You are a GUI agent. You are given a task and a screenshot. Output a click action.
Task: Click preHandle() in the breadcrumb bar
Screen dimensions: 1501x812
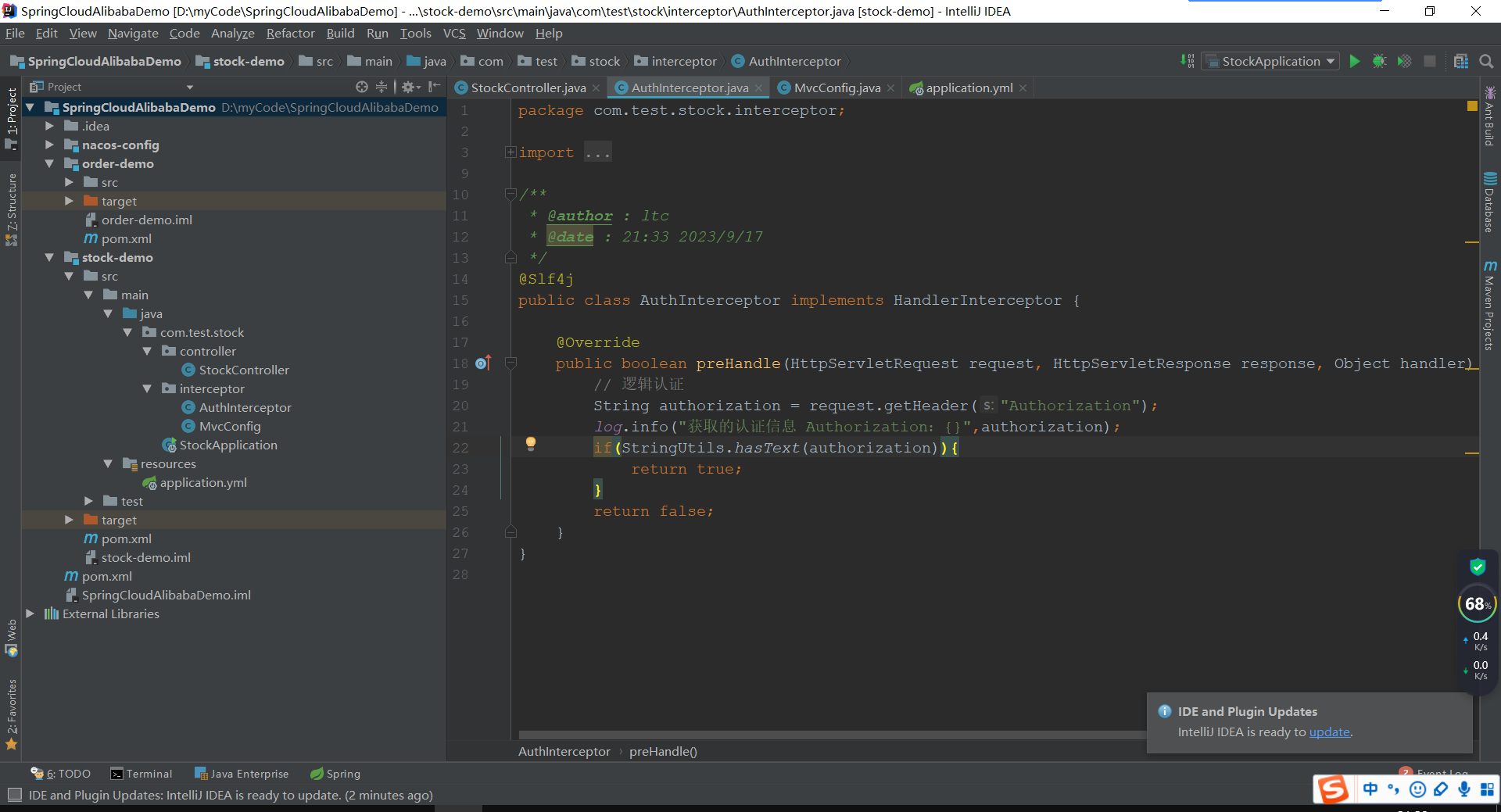[663, 751]
